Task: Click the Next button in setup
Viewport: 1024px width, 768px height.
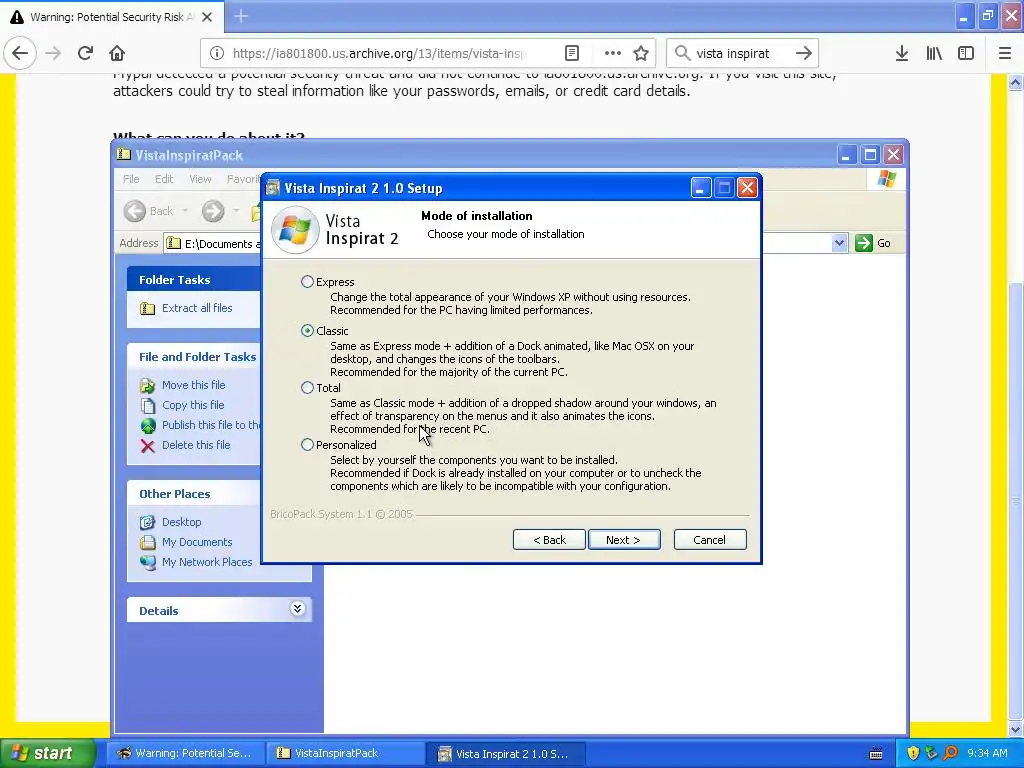Action: pyautogui.click(x=624, y=539)
